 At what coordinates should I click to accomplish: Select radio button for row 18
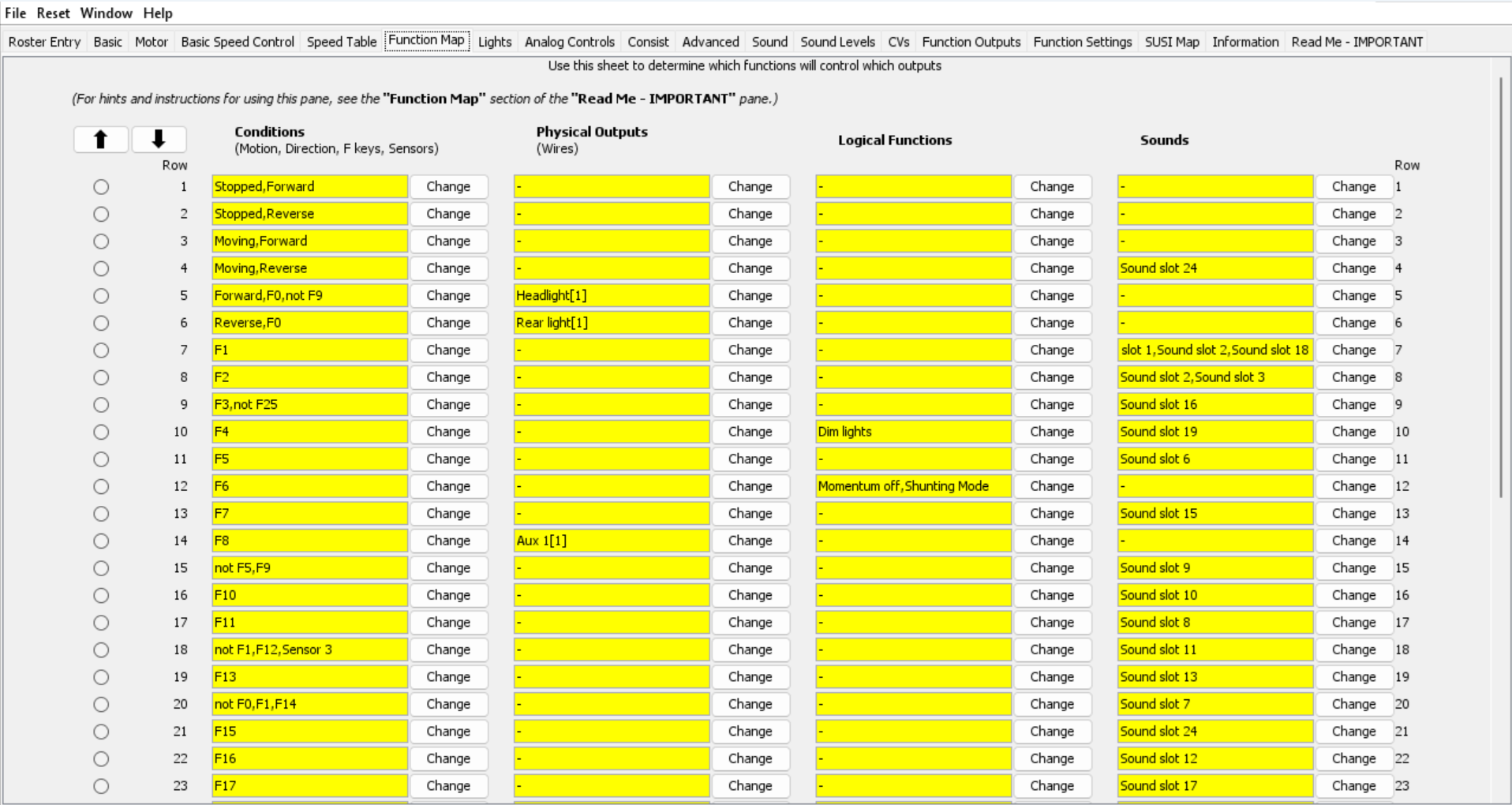101,650
